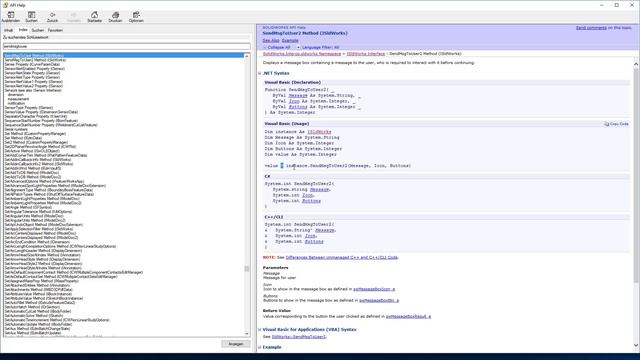Select the SeparatorCharacter Property (IUserUnit) entry
Viewport: 640px width, 360px height.
coord(36,116)
